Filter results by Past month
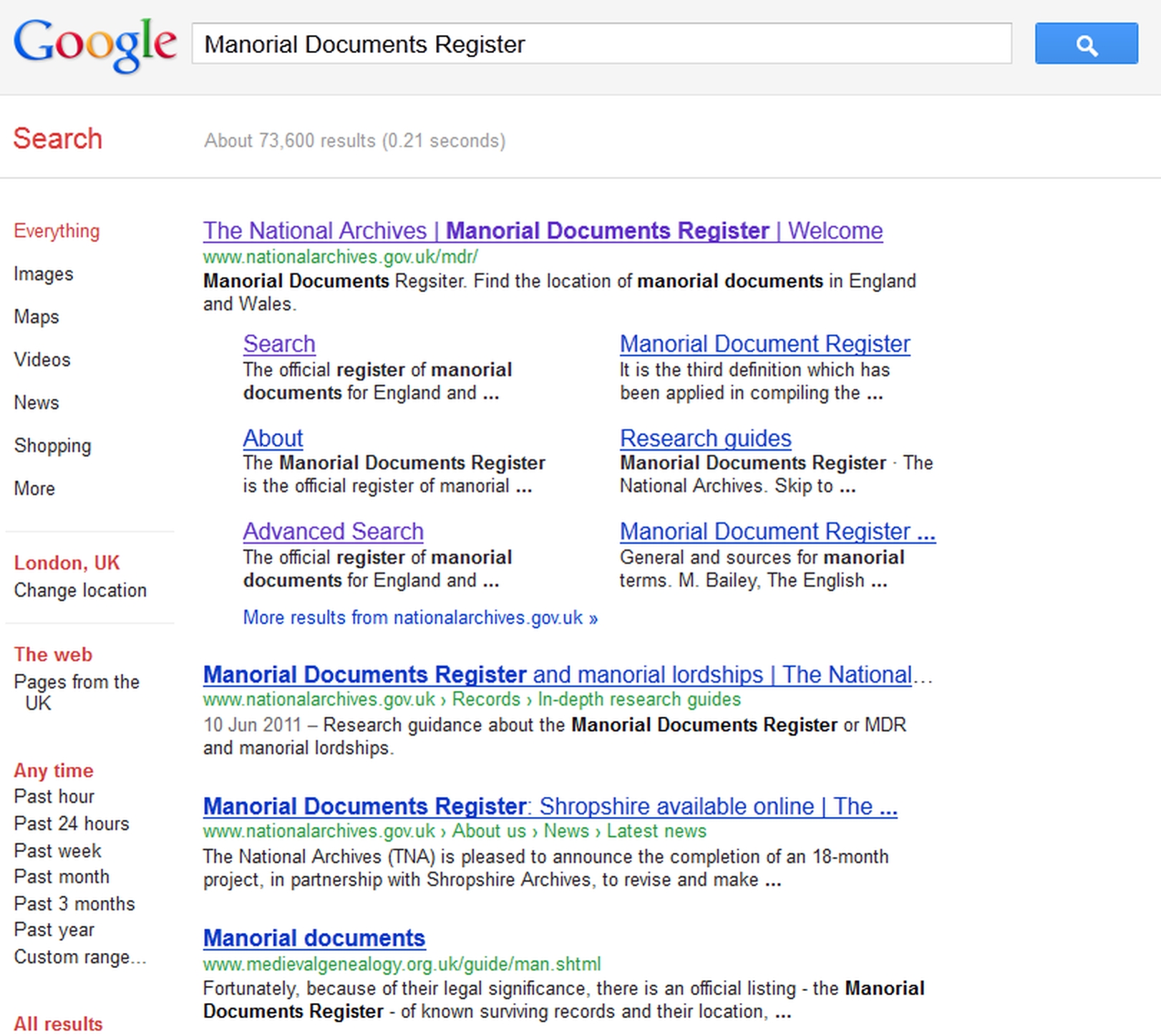1161x1036 pixels. (x=62, y=876)
